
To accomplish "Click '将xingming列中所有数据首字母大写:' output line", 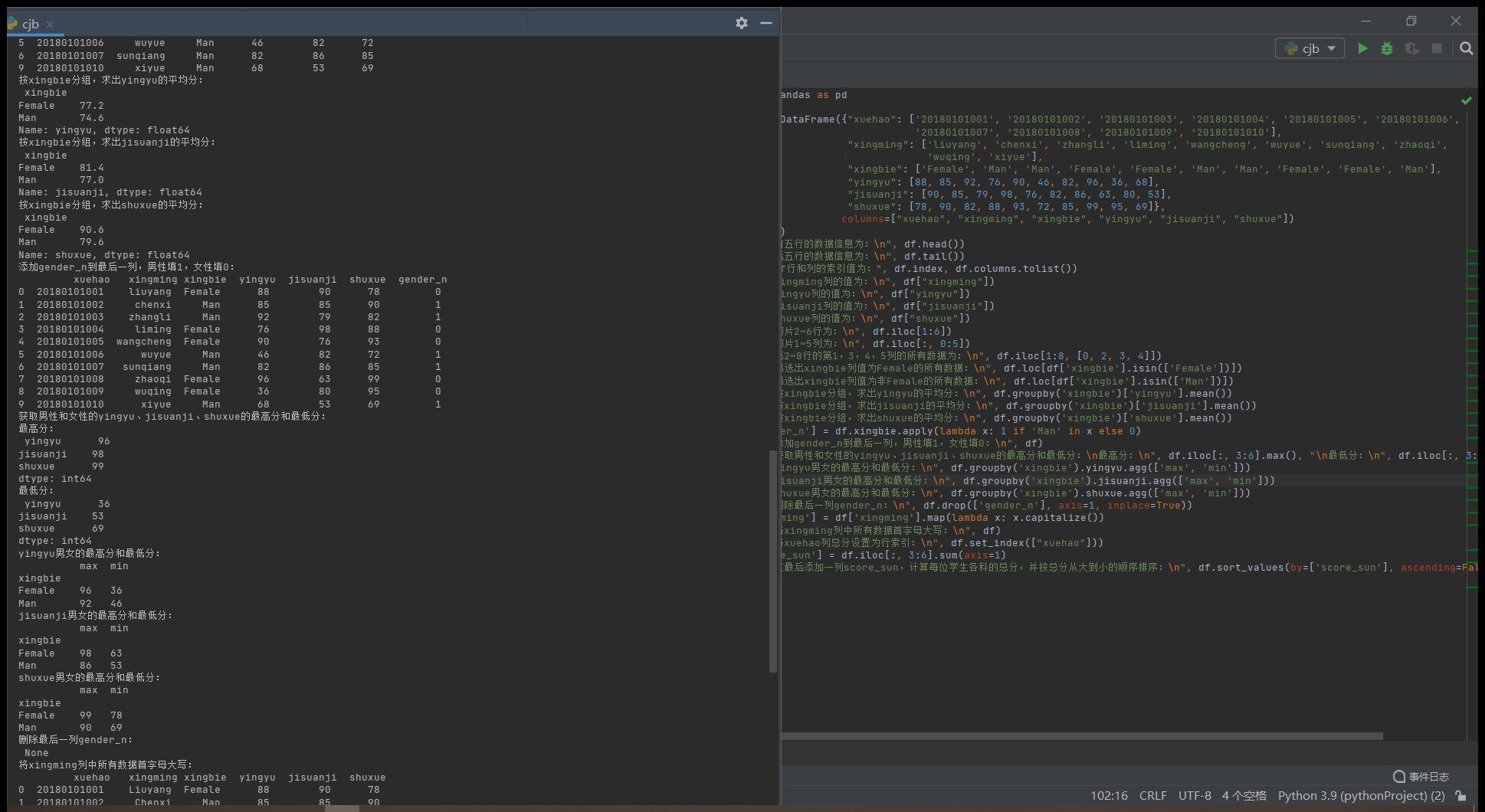I will coord(106,765).
